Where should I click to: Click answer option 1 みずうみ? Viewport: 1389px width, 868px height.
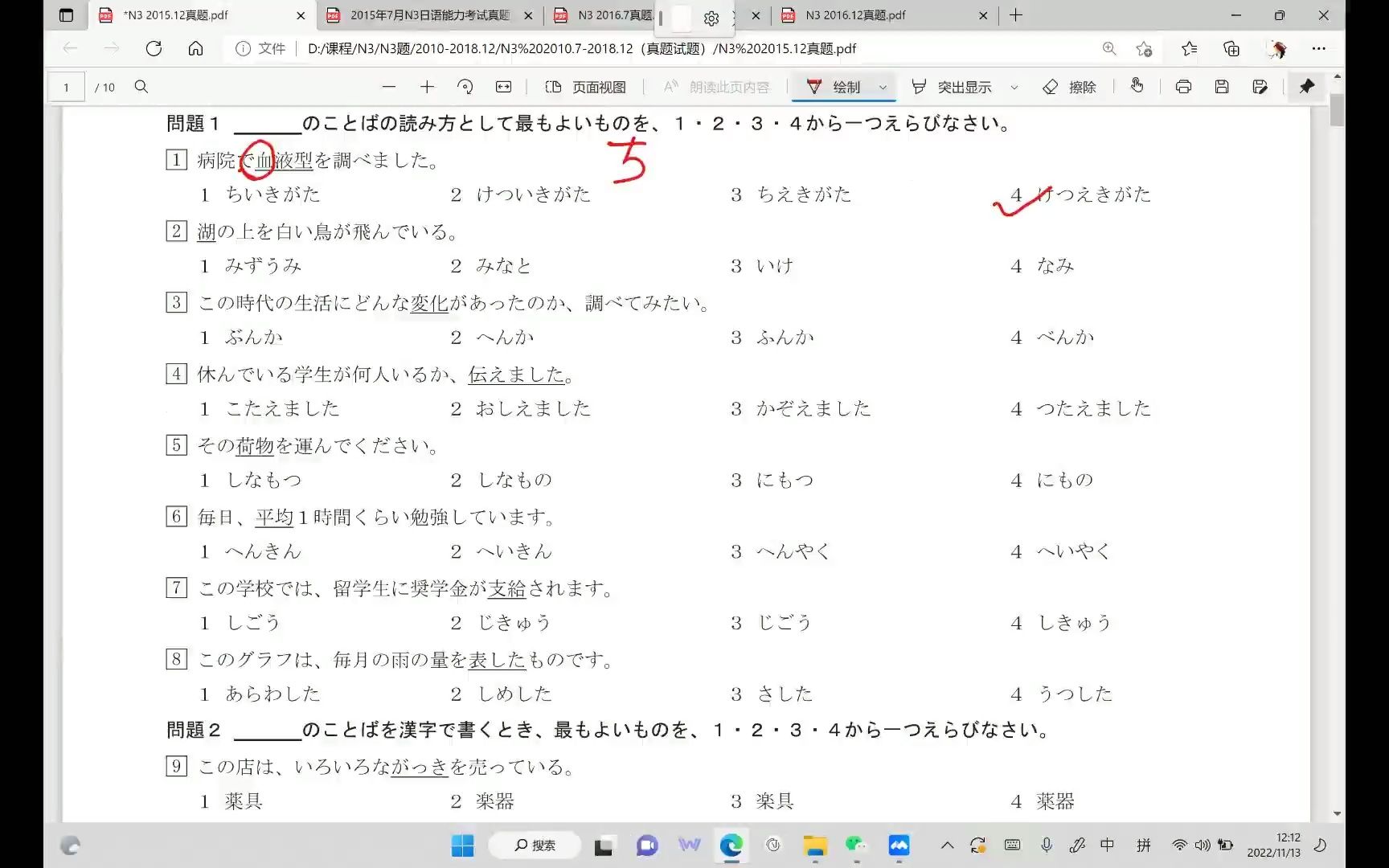[x=251, y=266]
